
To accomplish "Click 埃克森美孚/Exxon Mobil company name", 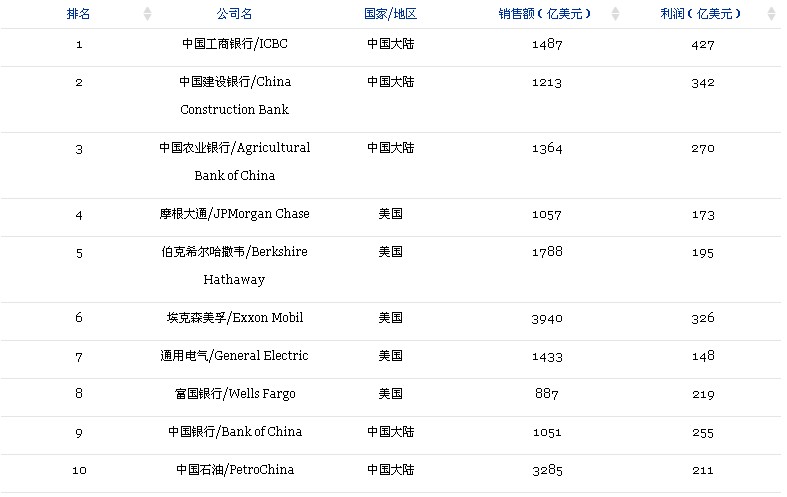I will 235,318.
